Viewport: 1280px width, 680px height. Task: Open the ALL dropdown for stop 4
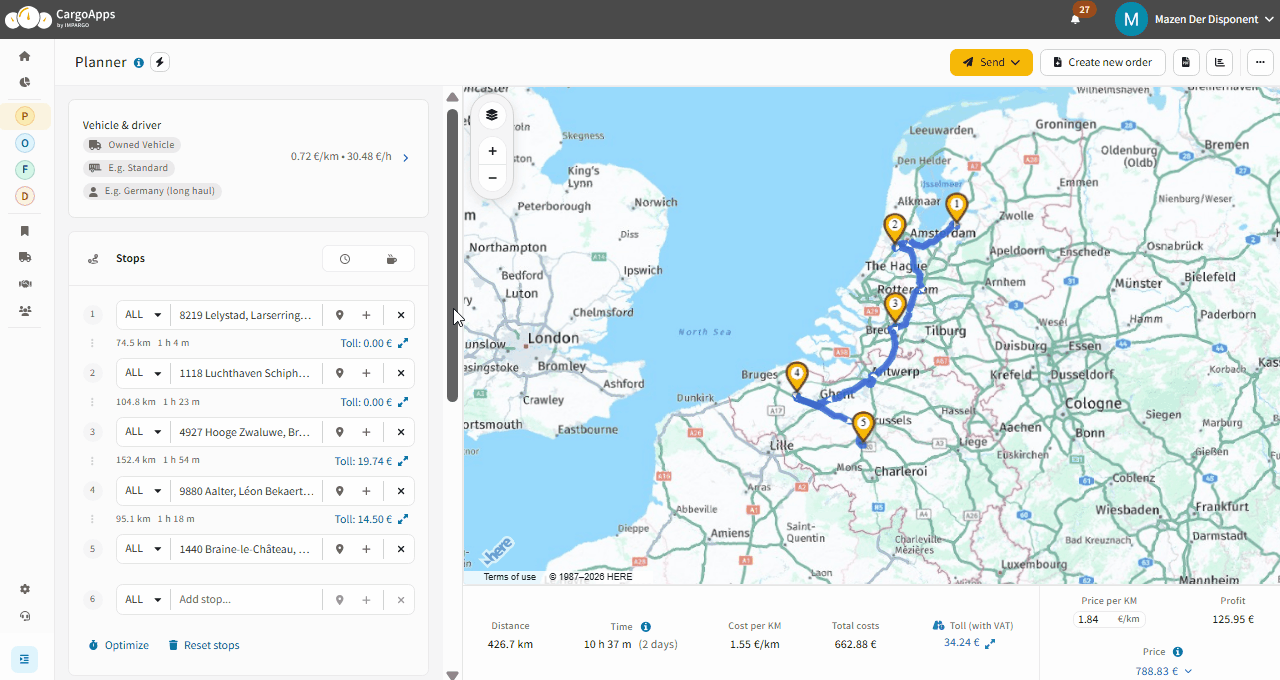[x=144, y=490]
